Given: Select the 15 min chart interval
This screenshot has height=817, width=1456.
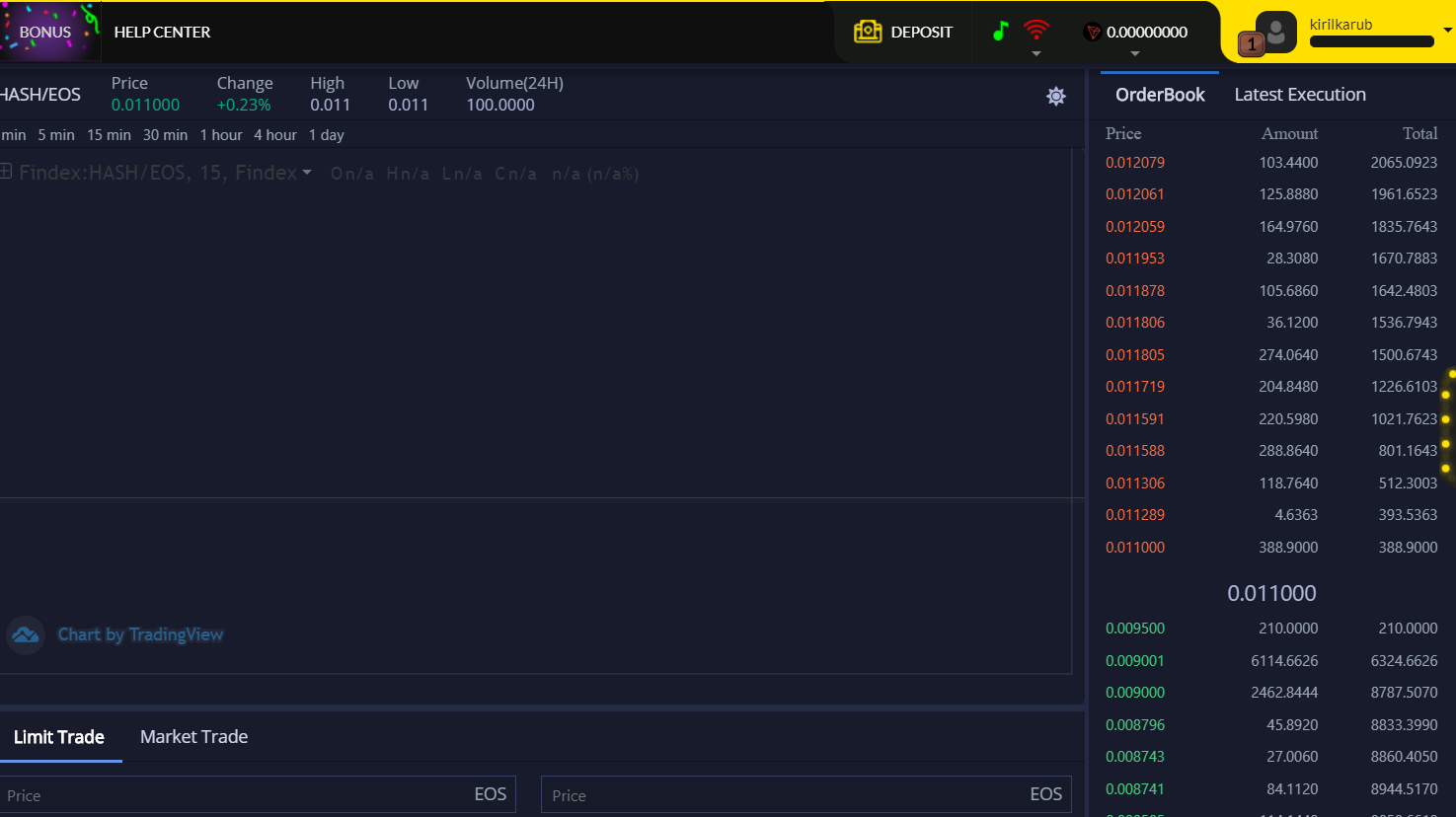Looking at the screenshot, I should coord(109,135).
